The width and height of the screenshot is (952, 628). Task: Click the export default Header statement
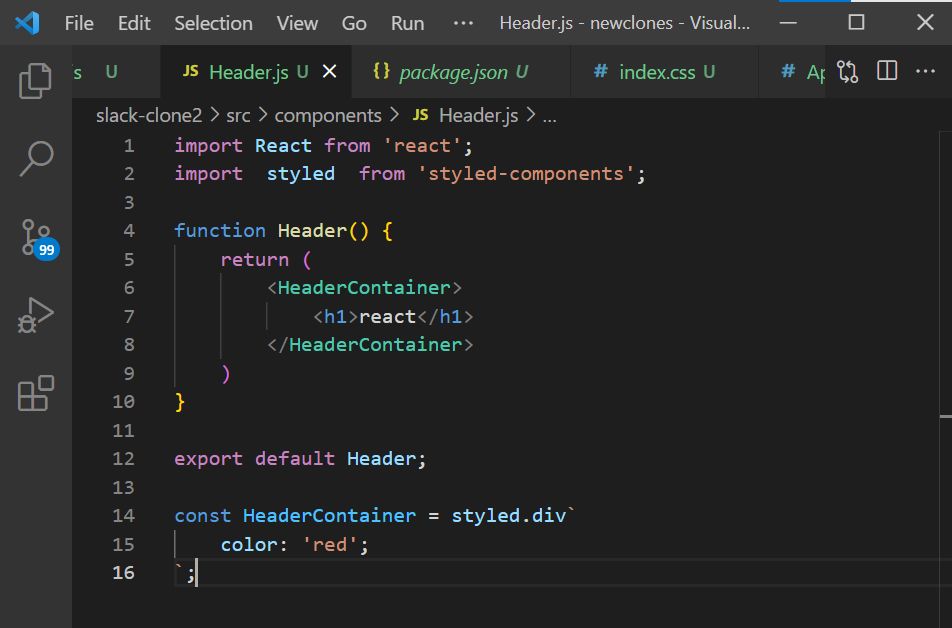click(x=300, y=459)
